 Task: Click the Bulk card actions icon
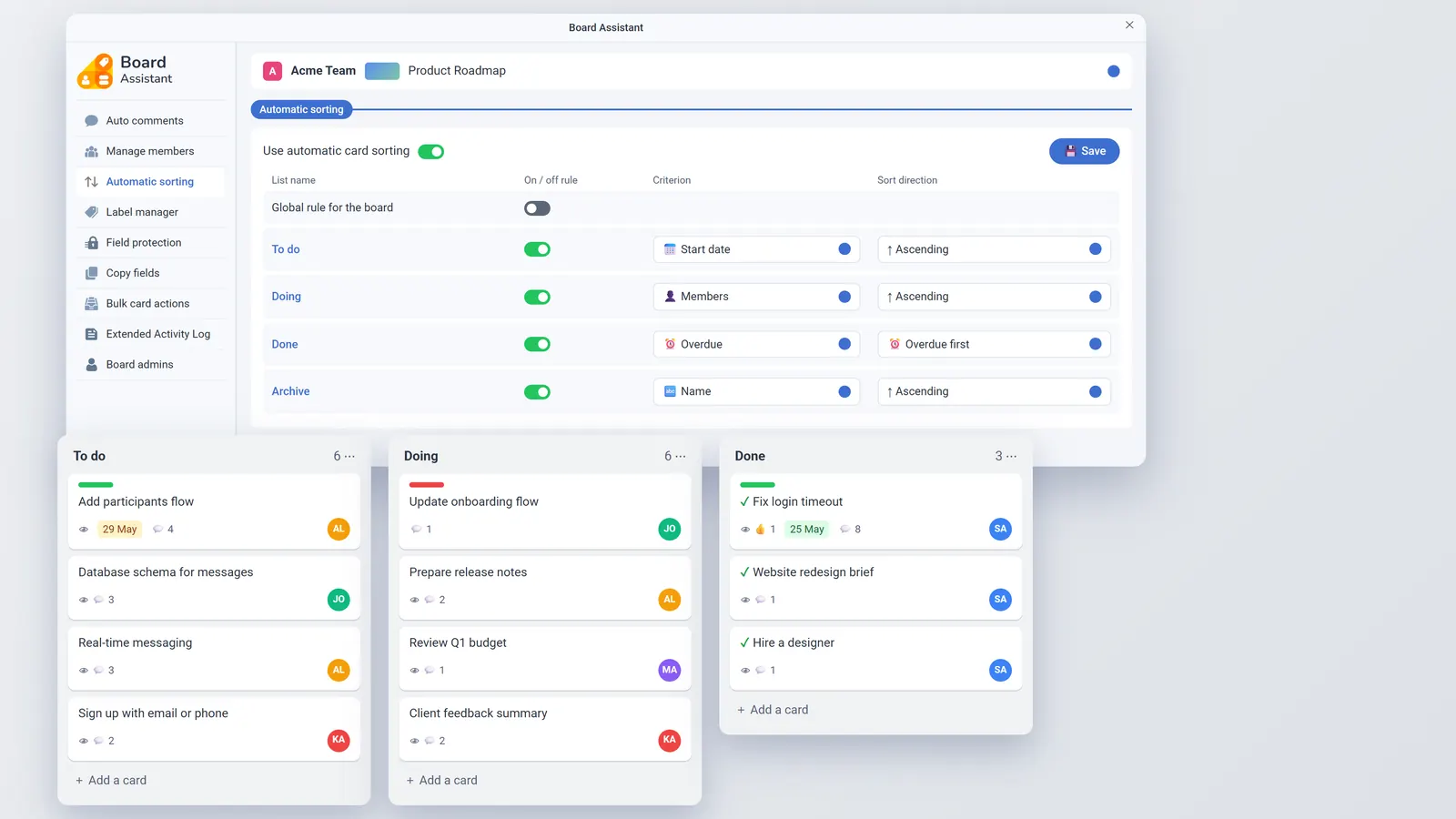91,304
